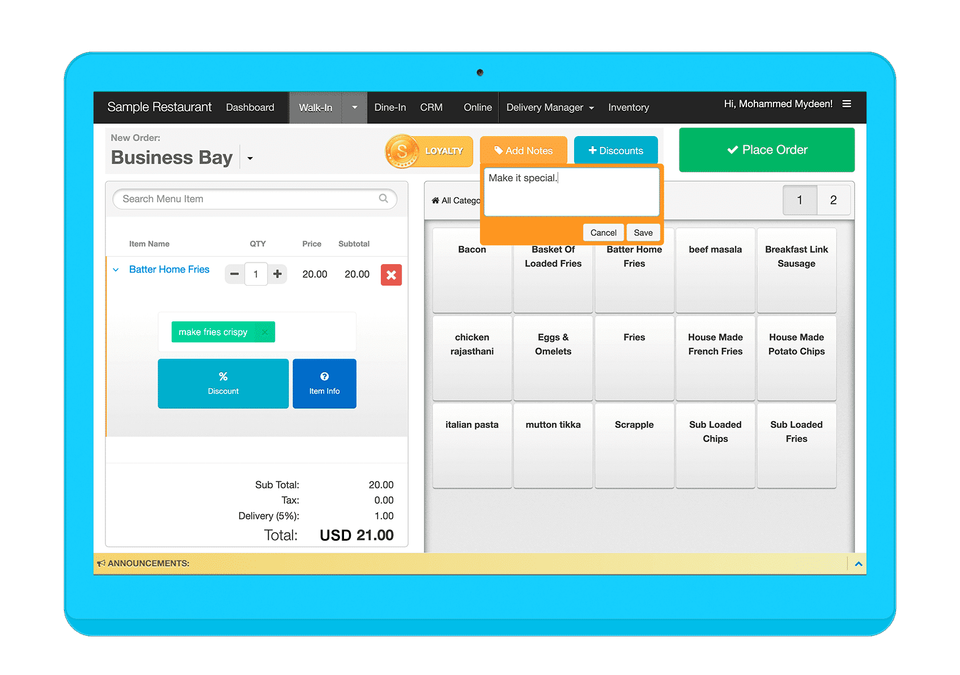Open the Business Bay location dropdown
960x675 pixels.
coord(250,158)
